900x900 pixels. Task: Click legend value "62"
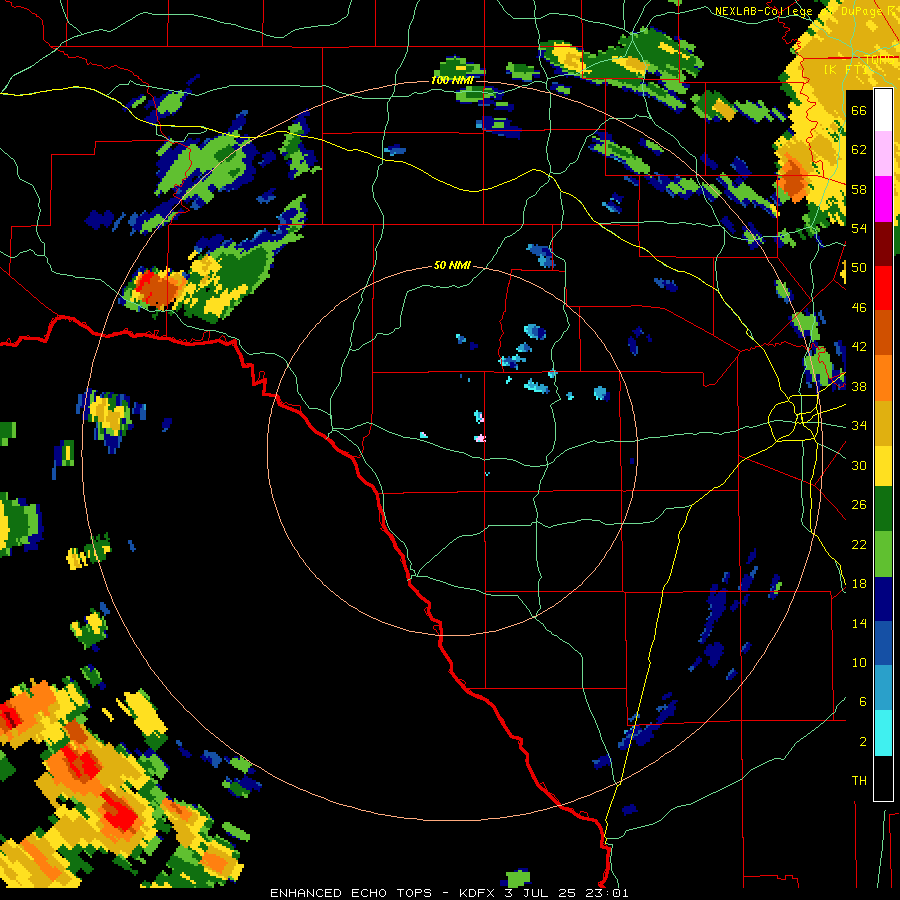(x=859, y=150)
